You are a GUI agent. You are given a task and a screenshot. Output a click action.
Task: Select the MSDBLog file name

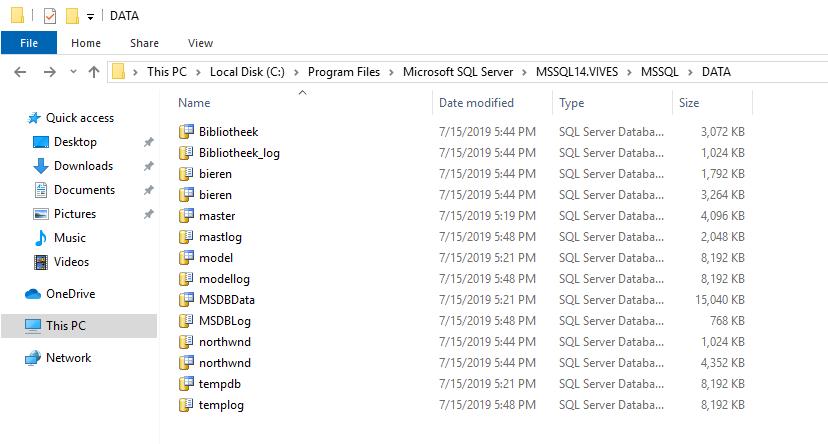(x=224, y=321)
